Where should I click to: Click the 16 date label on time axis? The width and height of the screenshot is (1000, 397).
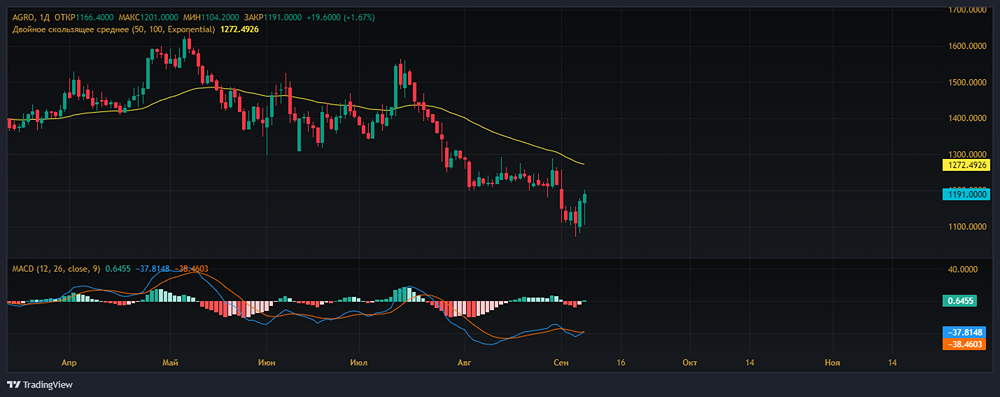coord(621,363)
